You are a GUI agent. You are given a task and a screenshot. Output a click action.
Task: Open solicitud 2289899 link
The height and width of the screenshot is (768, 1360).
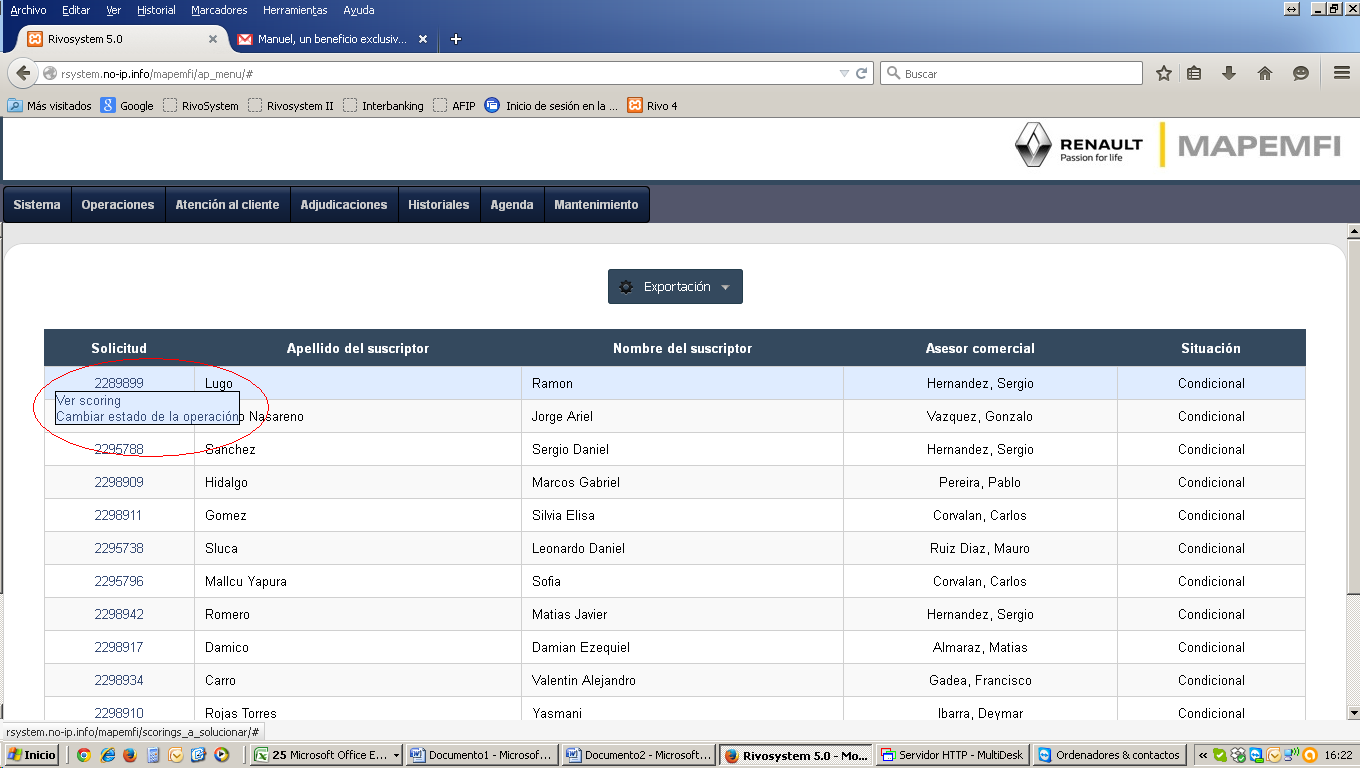coord(119,383)
